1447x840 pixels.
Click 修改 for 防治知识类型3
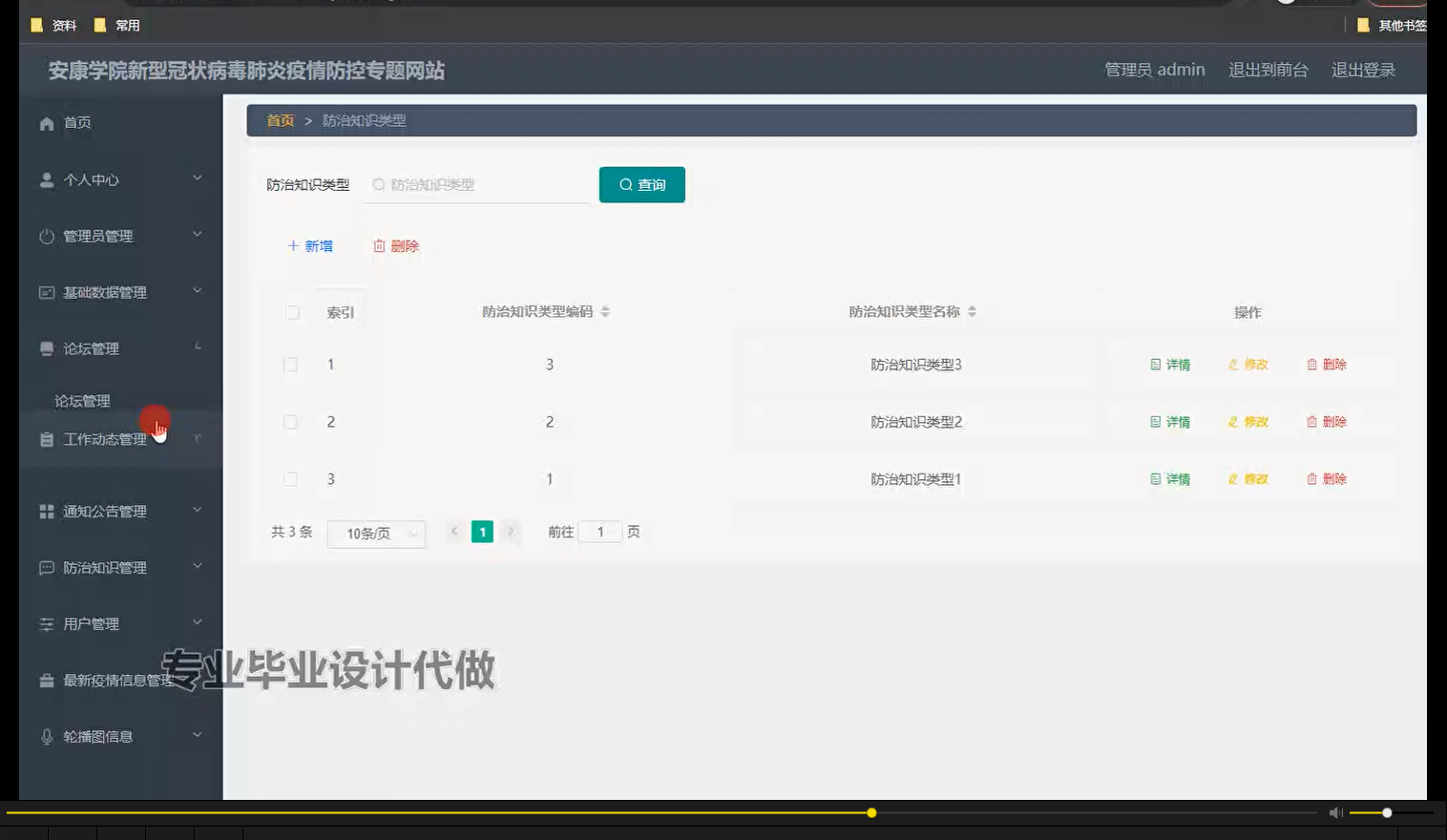click(1248, 364)
